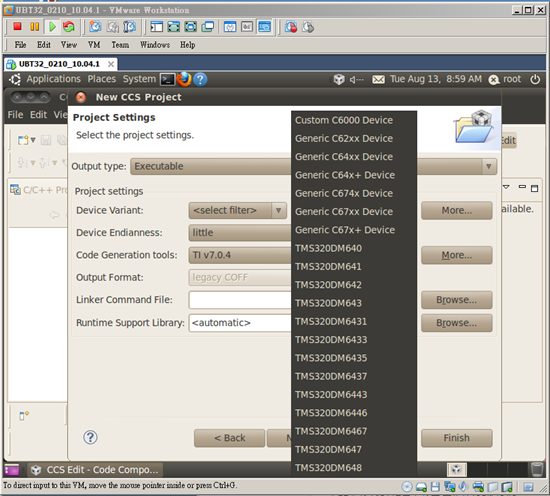Open Device Endianness little dropdown
The width and height of the screenshot is (550, 496).
[240, 233]
